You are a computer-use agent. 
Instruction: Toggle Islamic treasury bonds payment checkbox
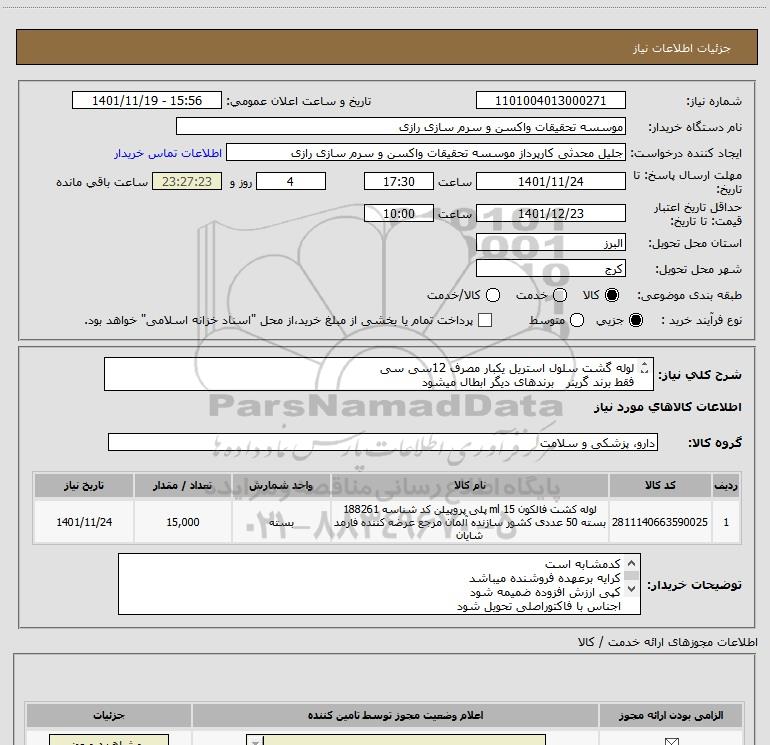tap(485, 320)
